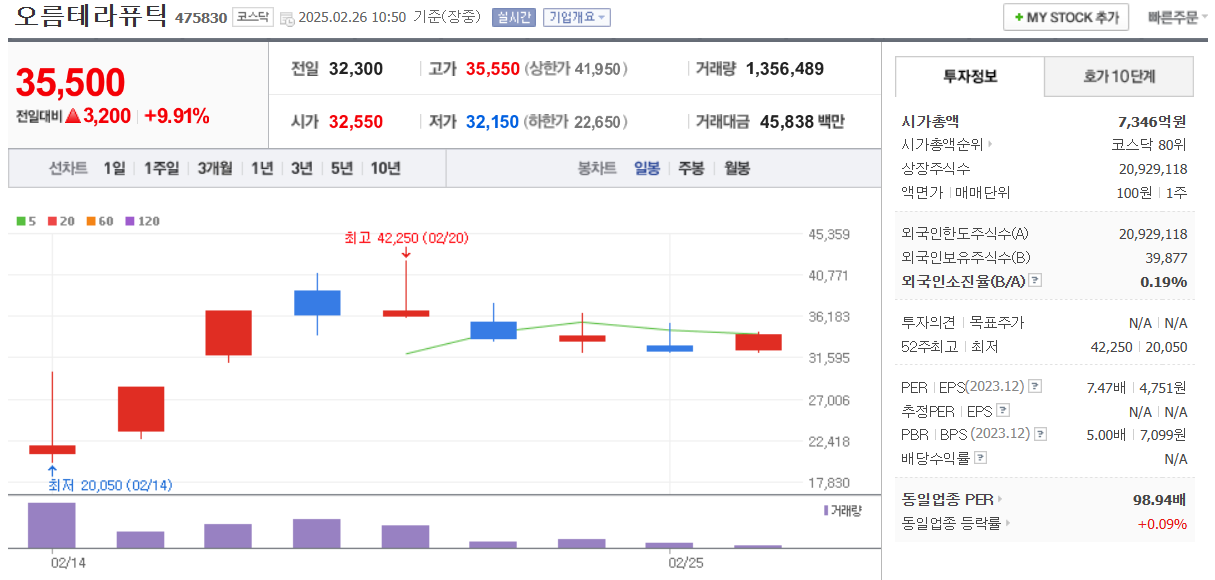Click the 거래량 value 1,356,489
The width and height of the screenshot is (1215, 580).
point(785,69)
